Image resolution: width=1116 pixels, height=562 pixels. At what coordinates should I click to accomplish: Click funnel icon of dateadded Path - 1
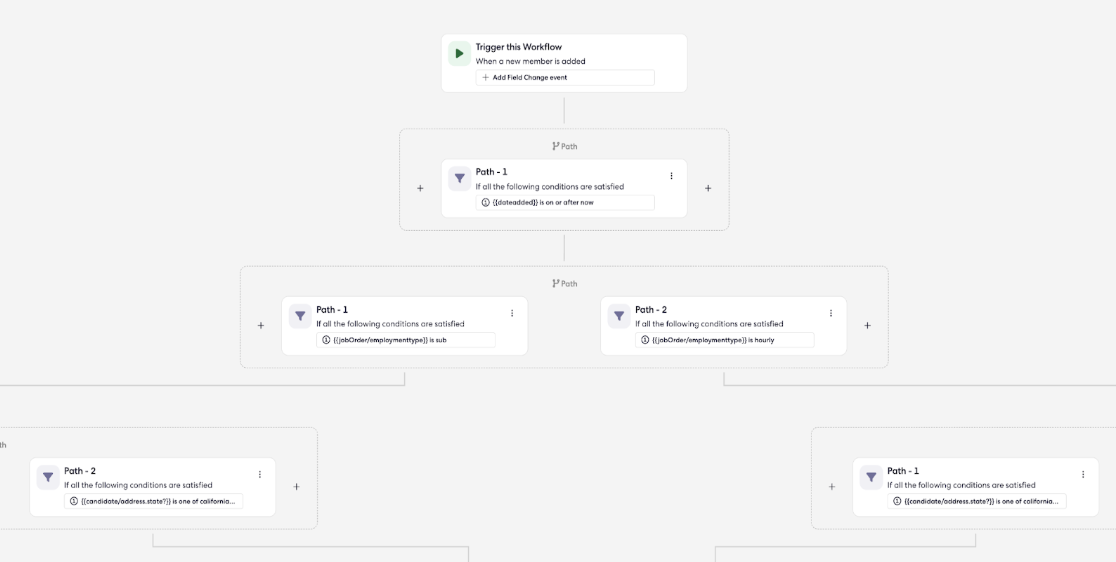(x=459, y=179)
